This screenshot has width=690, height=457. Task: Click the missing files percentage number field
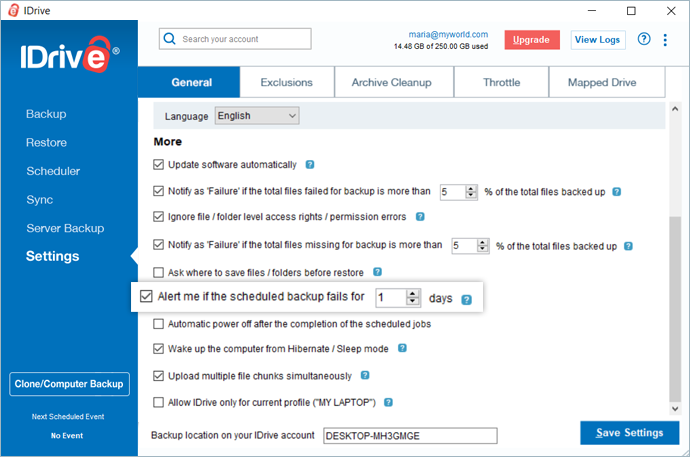pos(465,246)
